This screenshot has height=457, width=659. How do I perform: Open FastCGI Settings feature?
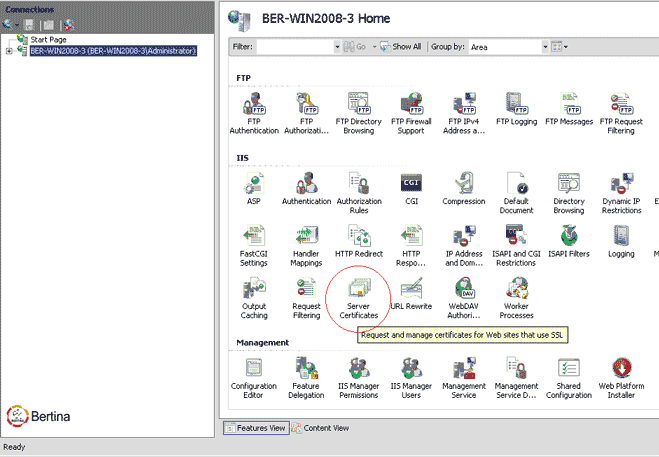[254, 246]
